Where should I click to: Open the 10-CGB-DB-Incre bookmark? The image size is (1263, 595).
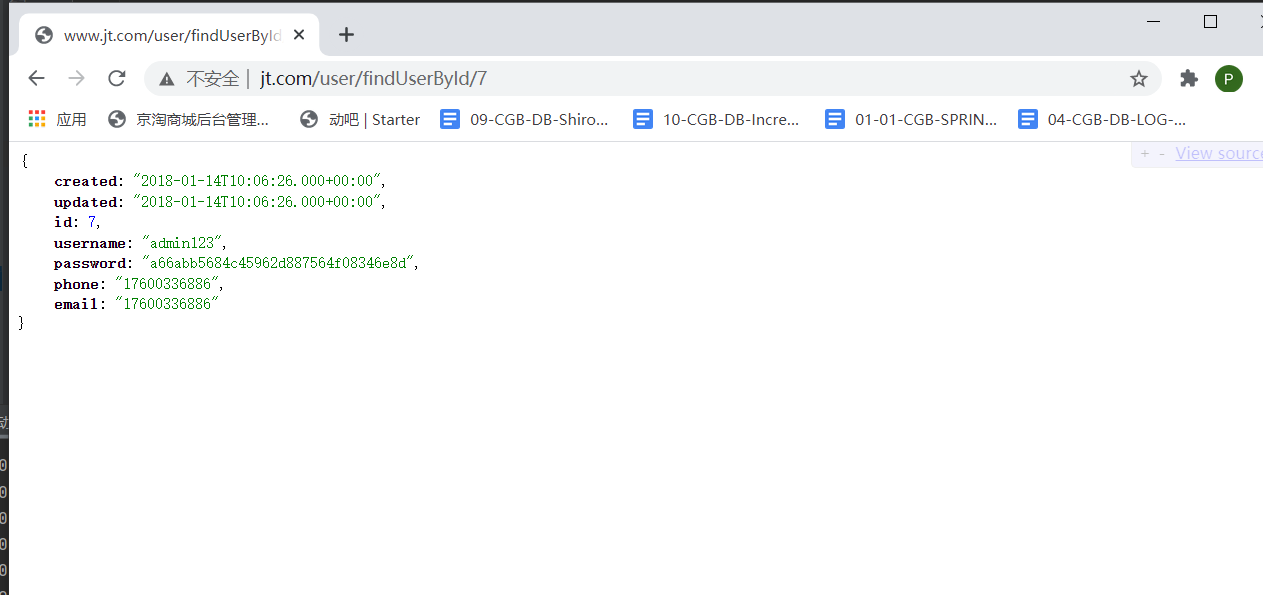717,119
